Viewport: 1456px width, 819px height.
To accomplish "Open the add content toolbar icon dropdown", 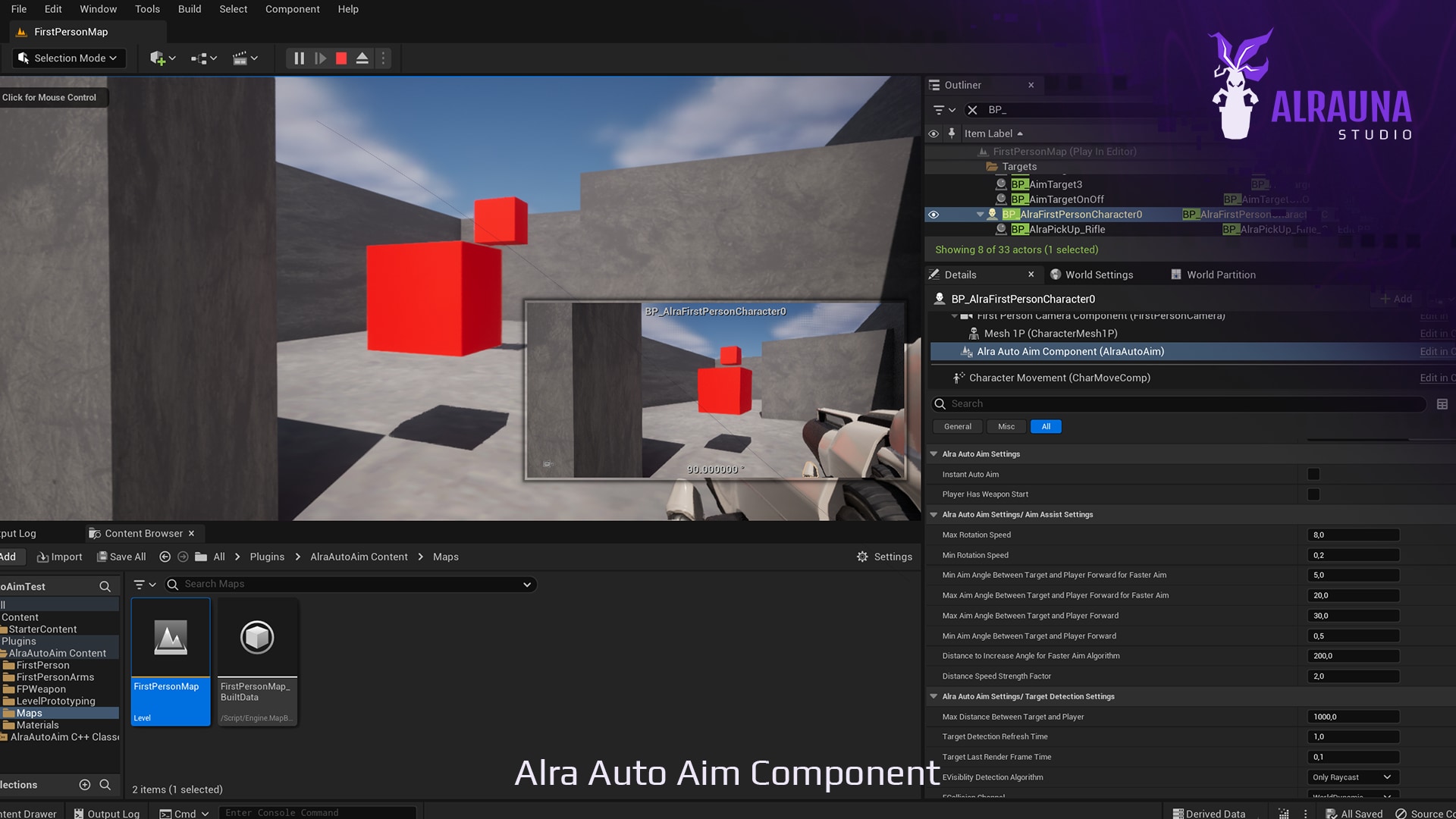I will pos(162,58).
